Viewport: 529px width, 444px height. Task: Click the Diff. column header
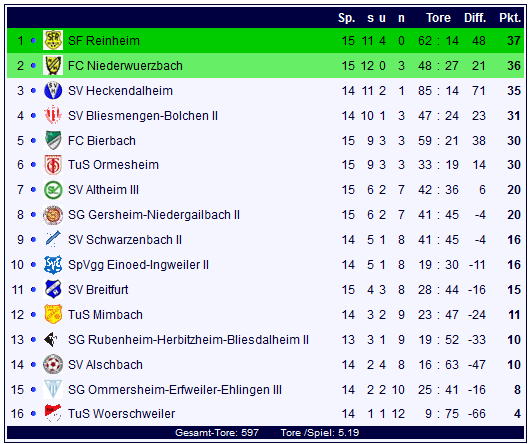click(475, 18)
